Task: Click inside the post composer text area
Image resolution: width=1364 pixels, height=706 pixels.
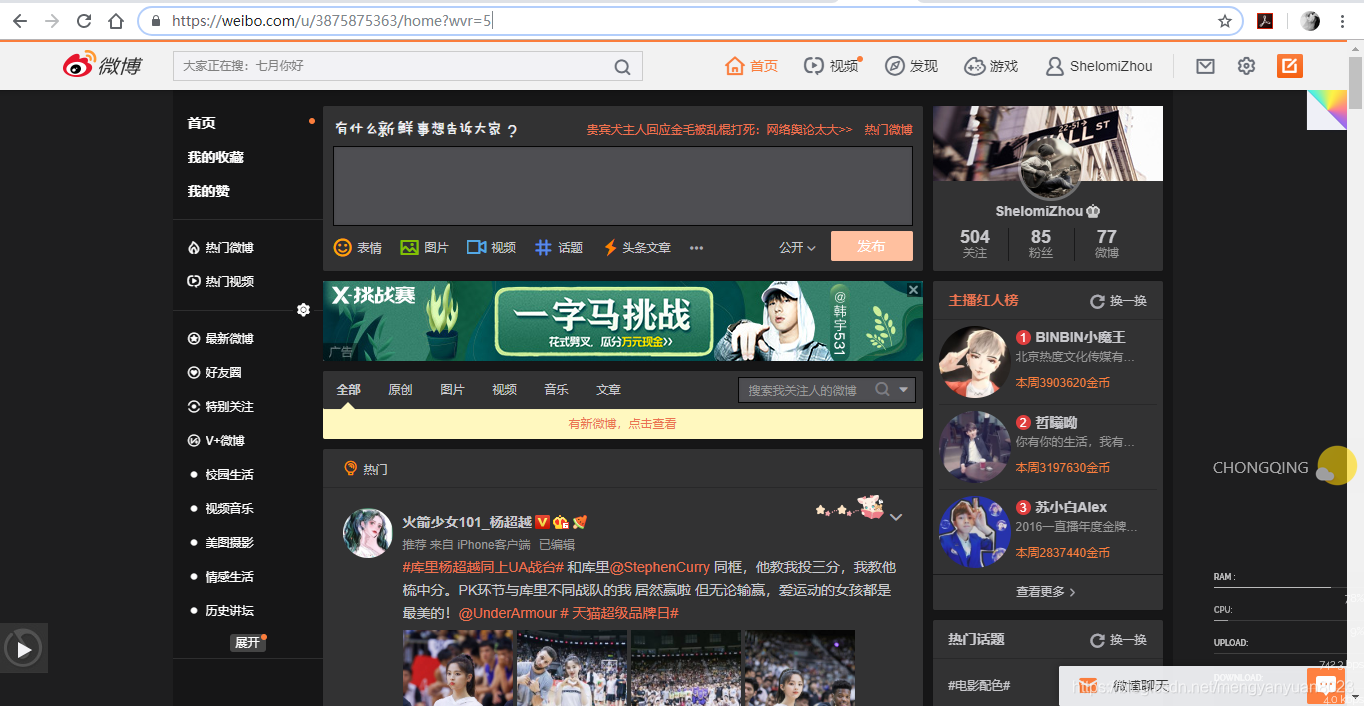Action: [622, 186]
